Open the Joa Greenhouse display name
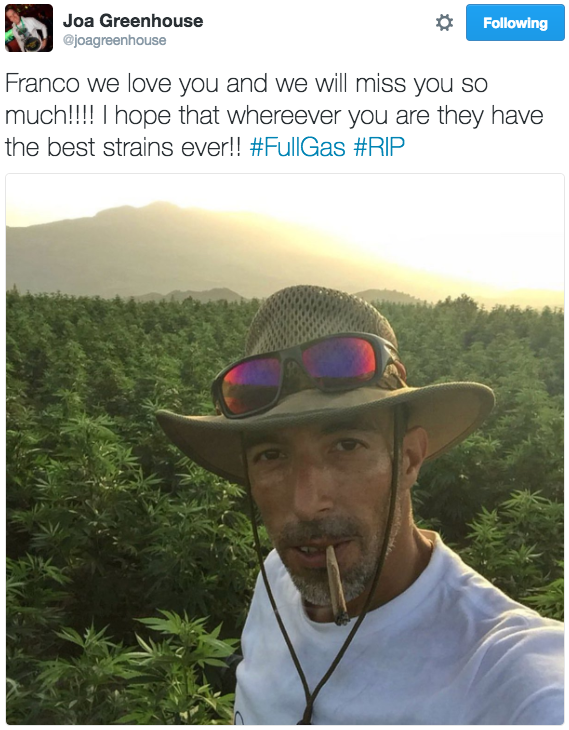 click(133, 21)
